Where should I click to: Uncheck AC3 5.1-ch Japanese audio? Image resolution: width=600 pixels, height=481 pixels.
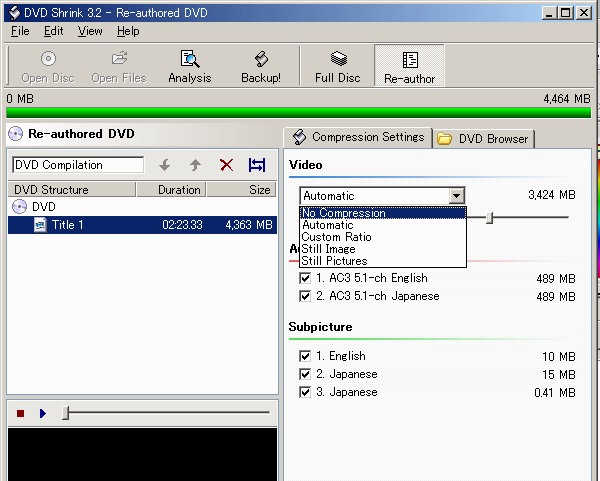306,296
